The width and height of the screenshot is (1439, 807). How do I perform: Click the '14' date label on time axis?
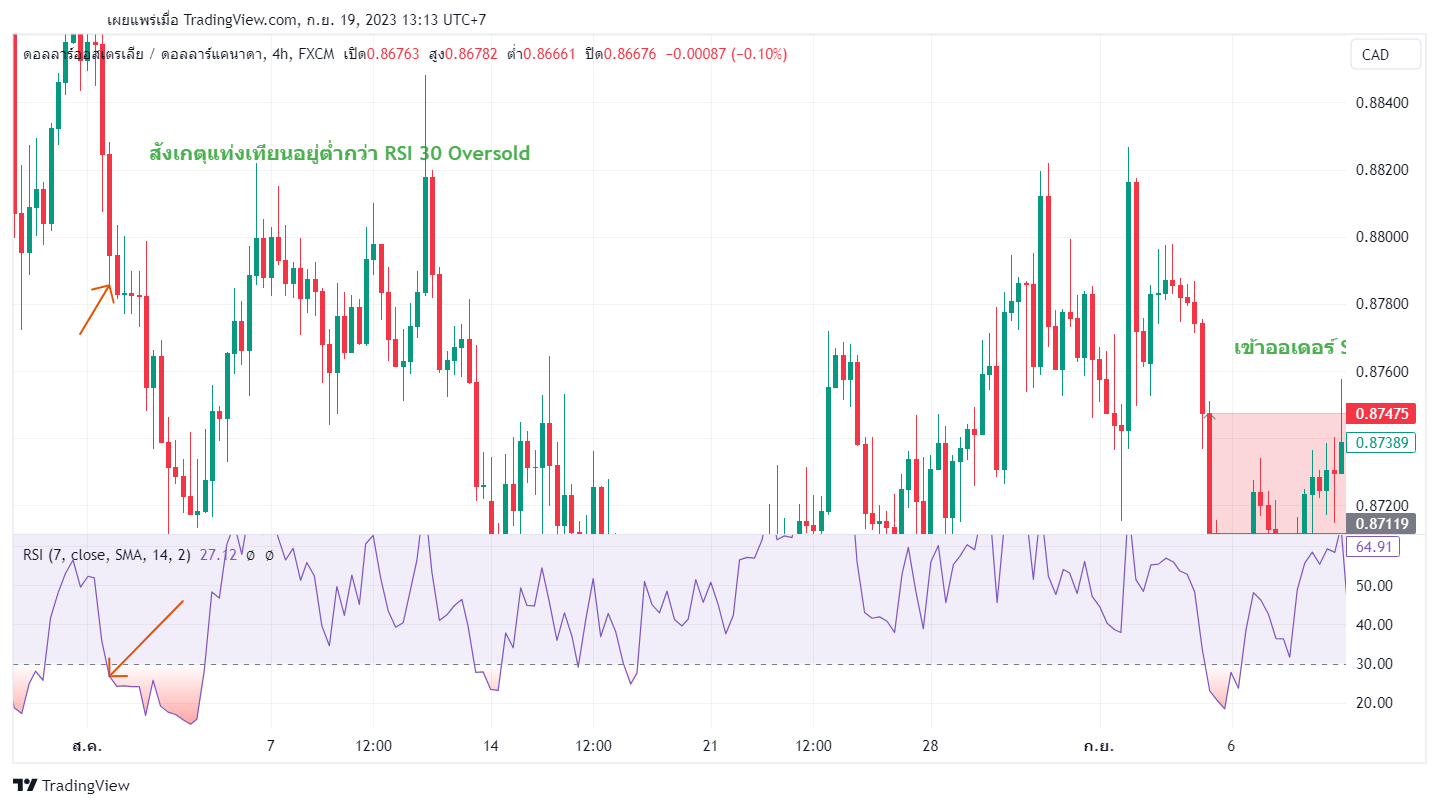point(490,746)
